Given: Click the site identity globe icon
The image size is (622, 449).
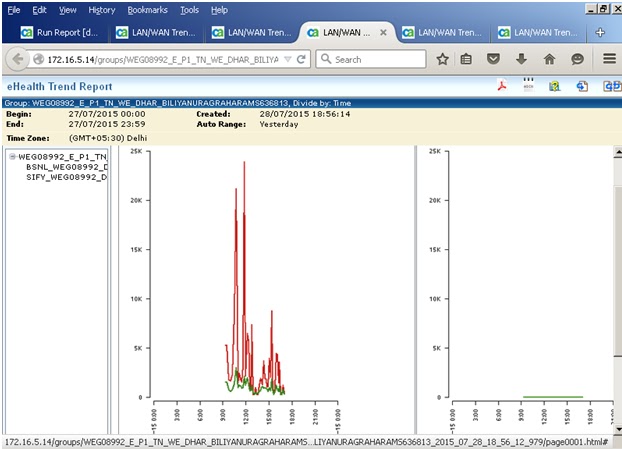Looking at the screenshot, I should (x=38, y=59).
